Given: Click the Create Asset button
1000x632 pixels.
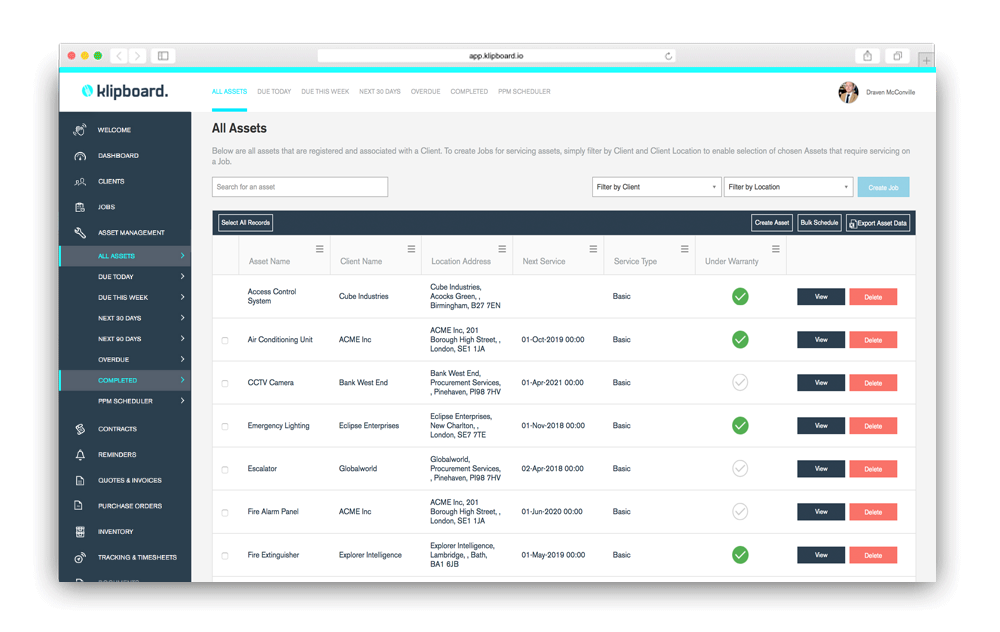Looking at the screenshot, I should point(772,223).
